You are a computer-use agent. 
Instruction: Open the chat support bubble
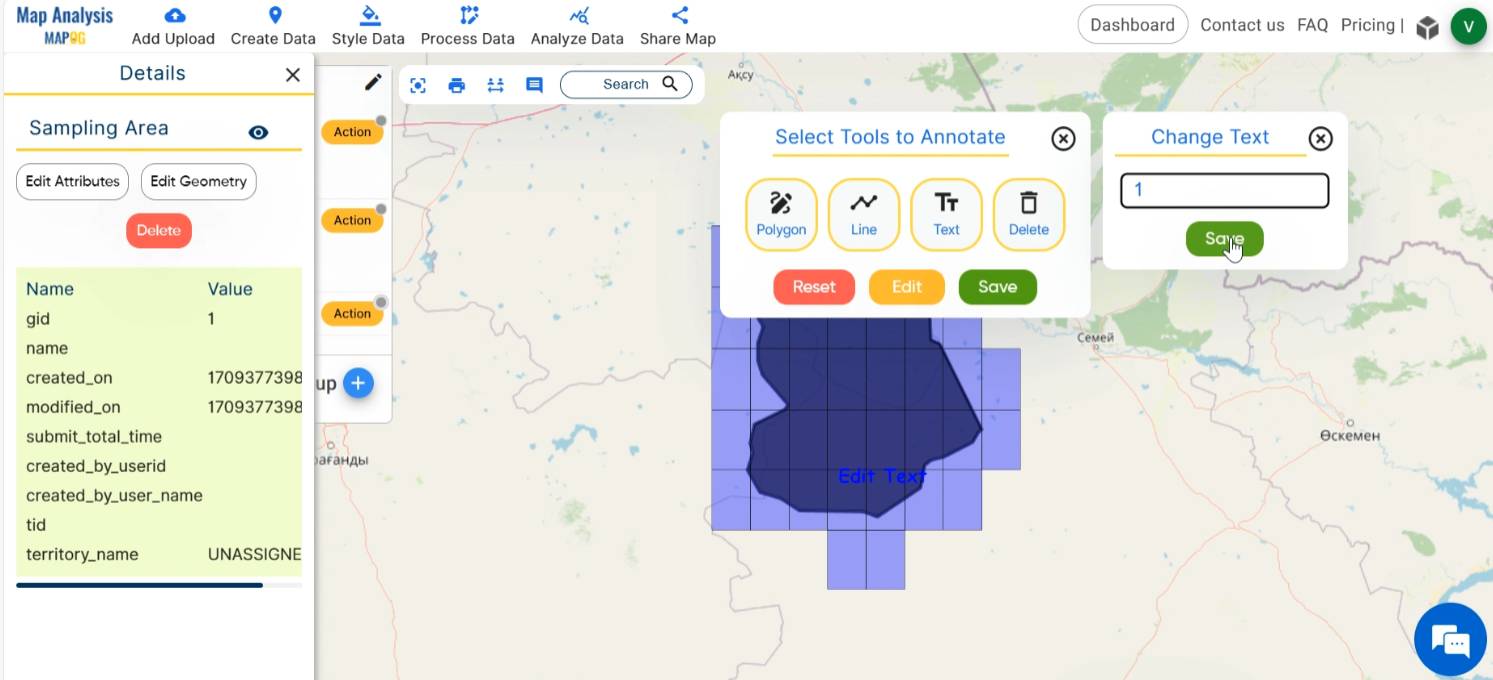1451,640
